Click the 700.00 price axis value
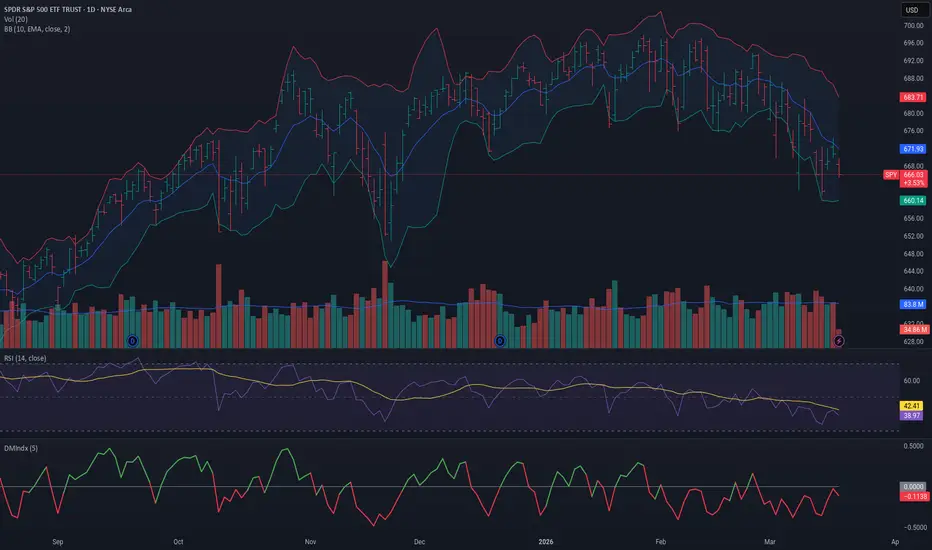The width and height of the screenshot is (932, 550). (913, 26)
